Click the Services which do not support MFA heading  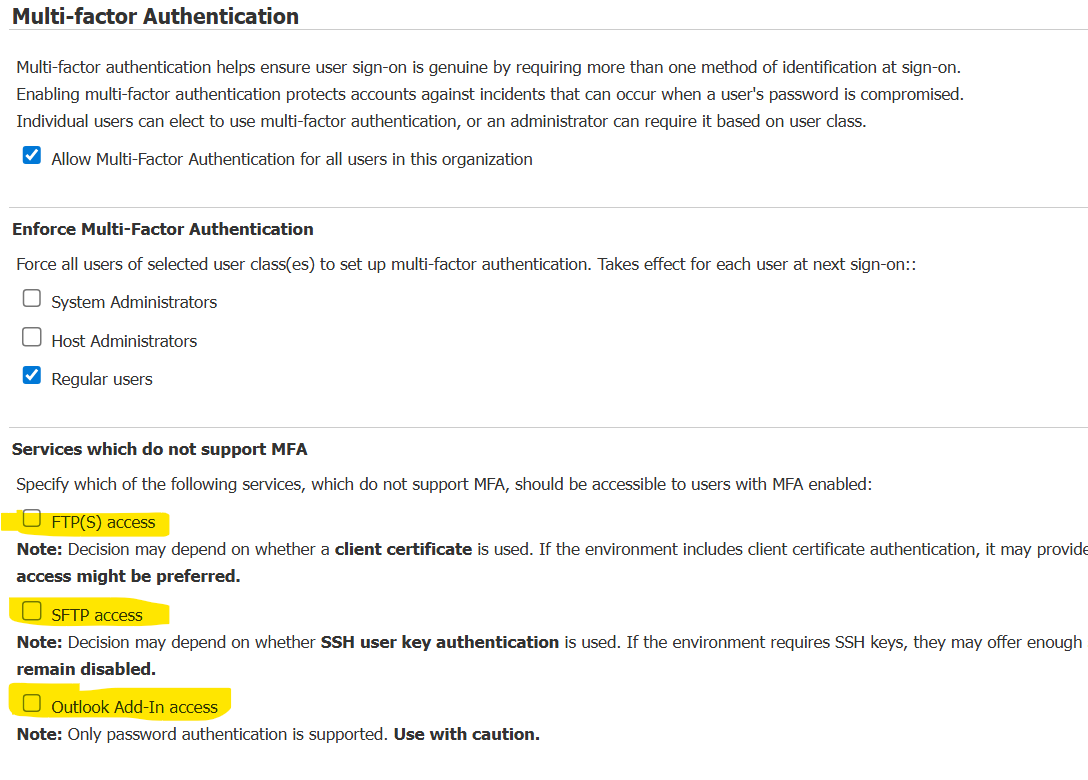coord(160,449)
